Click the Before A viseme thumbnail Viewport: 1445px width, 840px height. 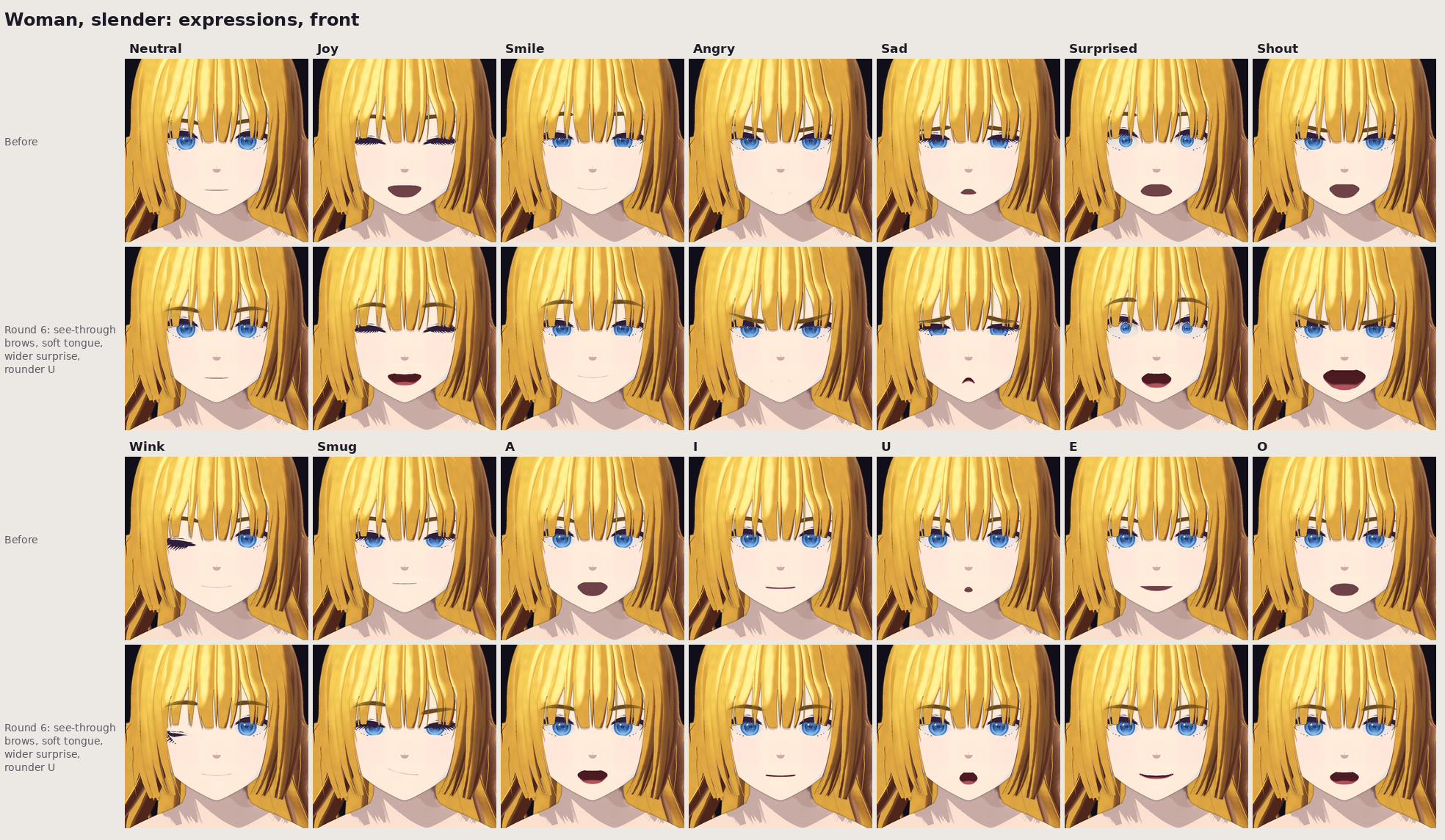593,548
